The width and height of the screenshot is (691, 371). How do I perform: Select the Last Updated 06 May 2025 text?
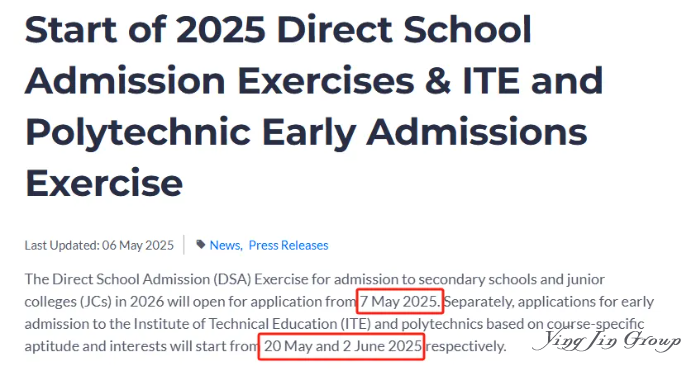pyautogui.click(x=99, y=245)
